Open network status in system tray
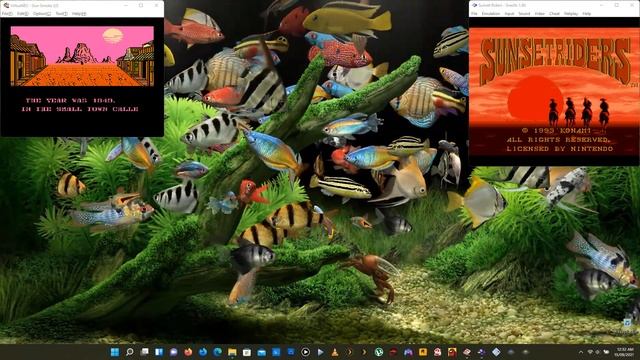Viewport: 640px width, 360px height. (591, 352)
